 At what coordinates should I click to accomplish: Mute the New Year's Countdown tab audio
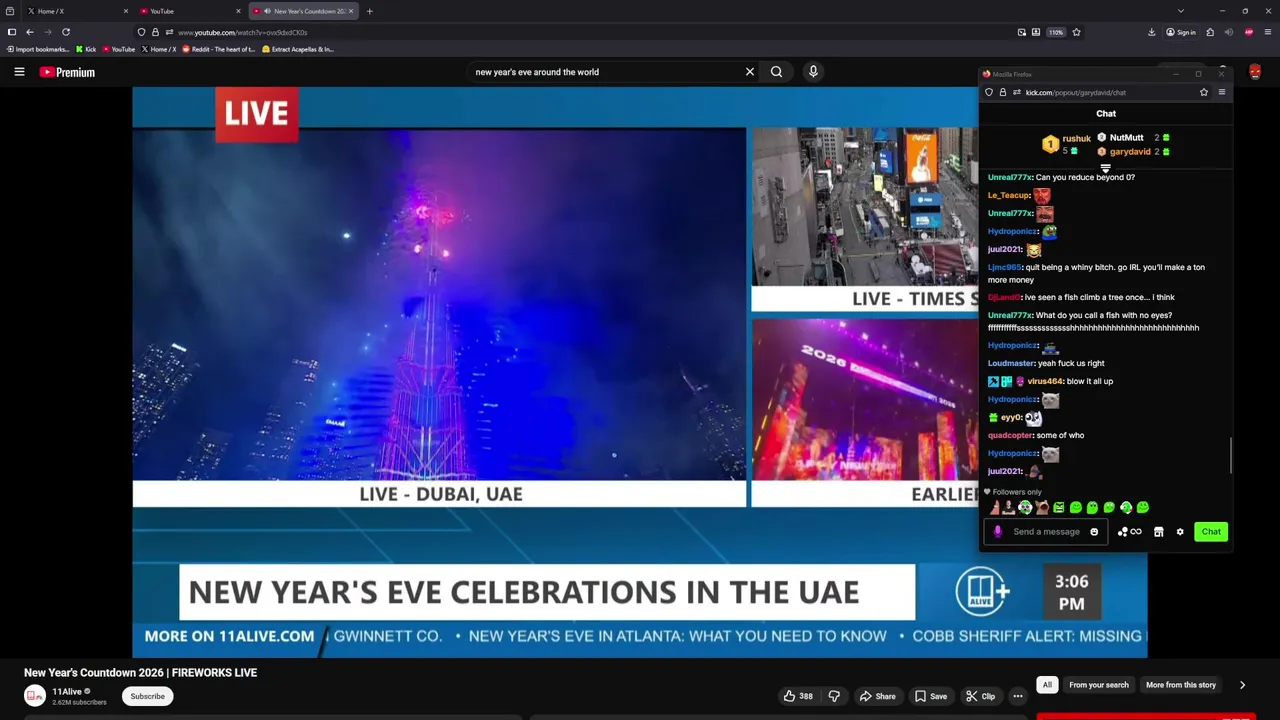(x=267, y=11)
